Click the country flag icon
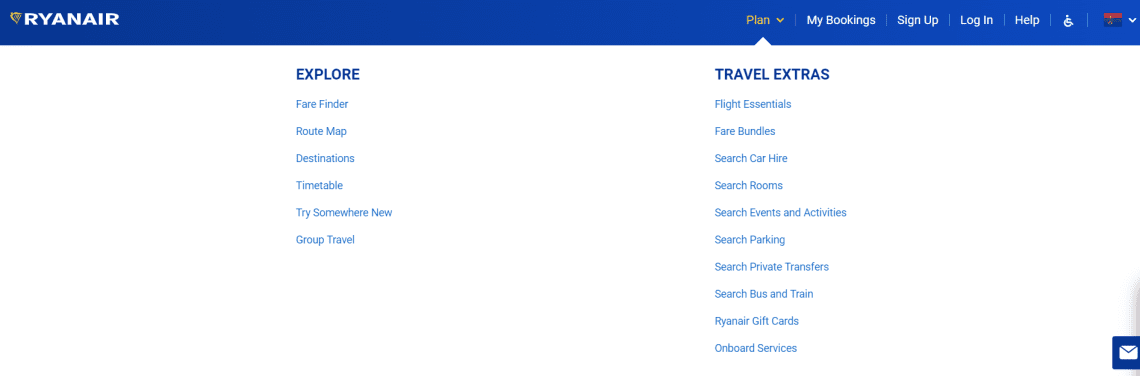Viewport: 1140px width, 376px height. point(1112,20)
